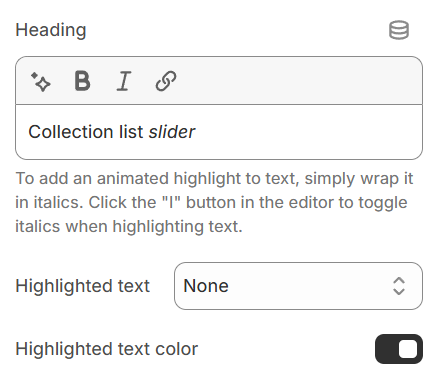Expand options using the up-down chevron arrows
Image resolution: width=431 pixels, height=383 pixels.
point(399,286)
